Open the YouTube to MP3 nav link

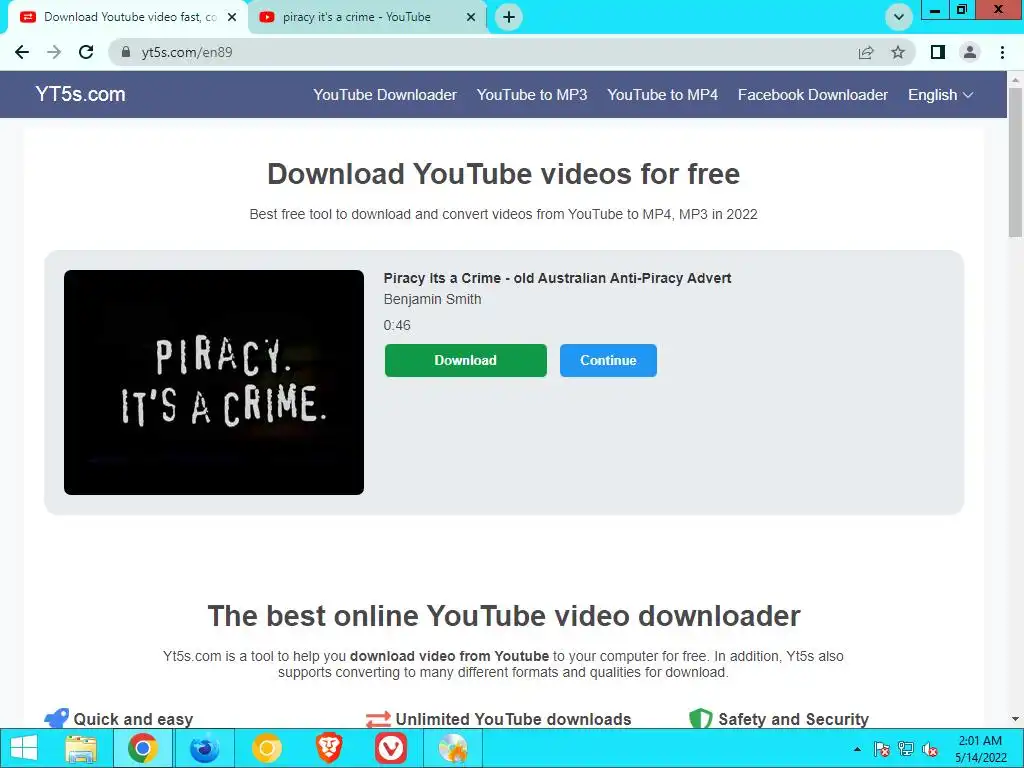click(532, 95)
